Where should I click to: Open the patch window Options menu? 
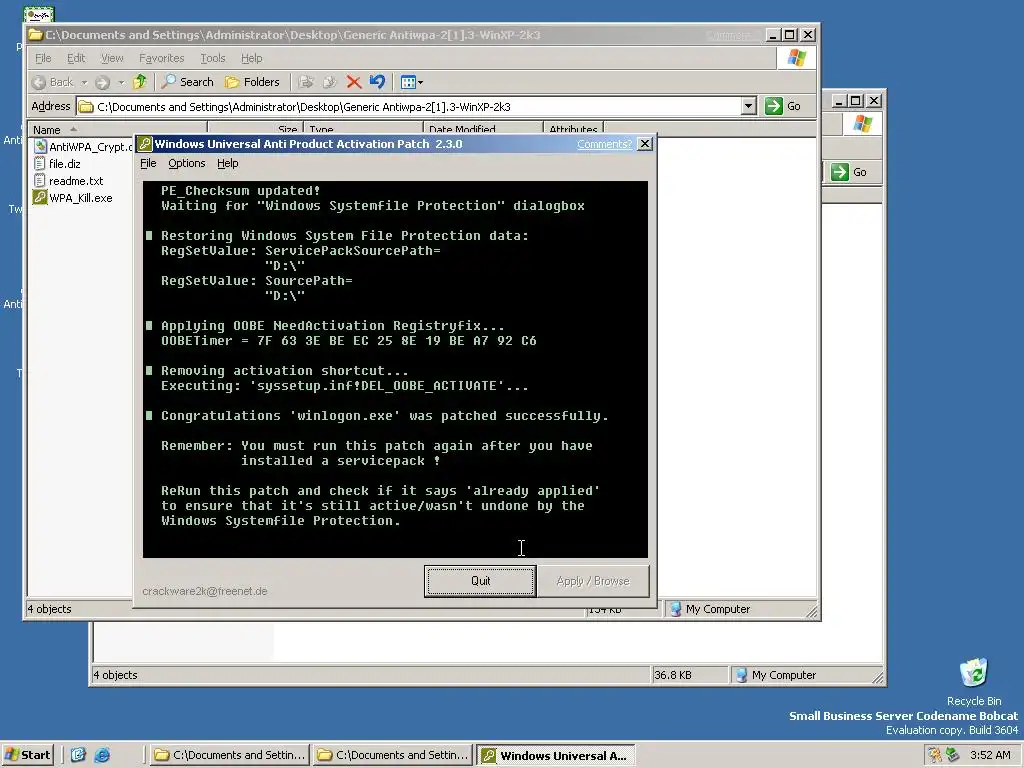[x=187, y=163]
